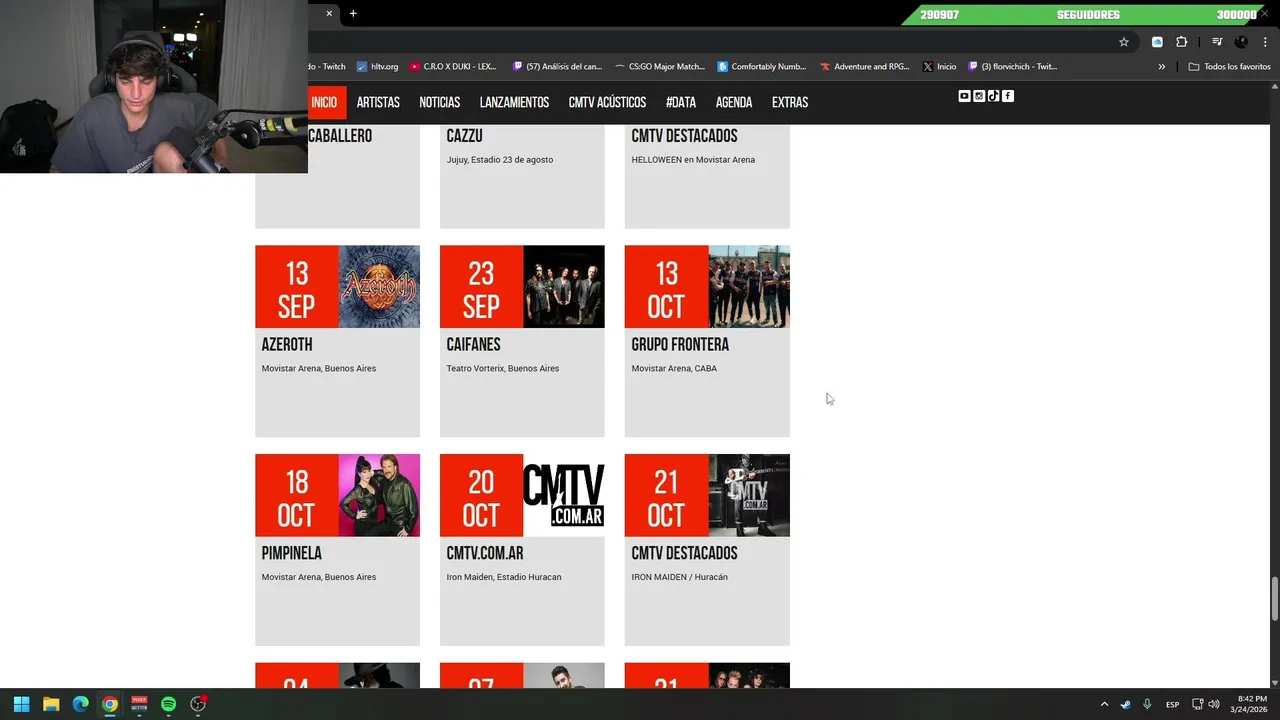Viewport: 1280px width, 720px height.
Task: Select 'Iron Maiden, Estadio Huracan' text
Action: point(504,577)
